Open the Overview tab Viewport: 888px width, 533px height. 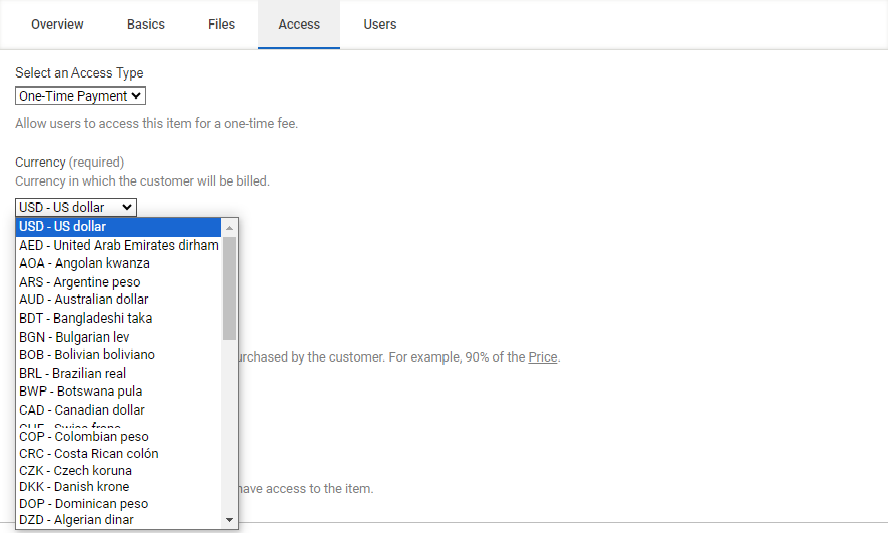point(57,24)
